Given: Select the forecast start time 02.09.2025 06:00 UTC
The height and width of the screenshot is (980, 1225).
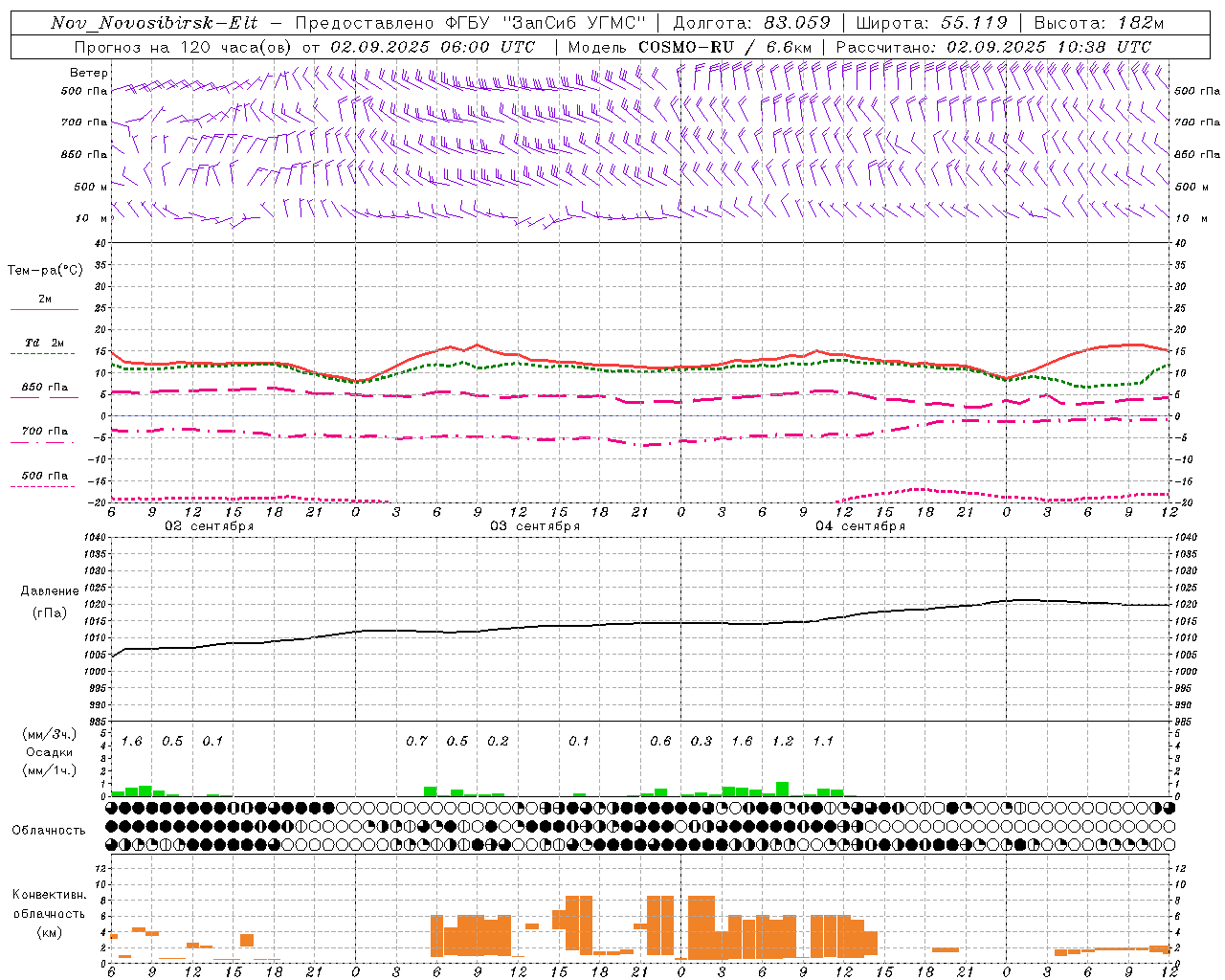Looking at the screenshot, I should pyautogui.click(x=433, y=47).
